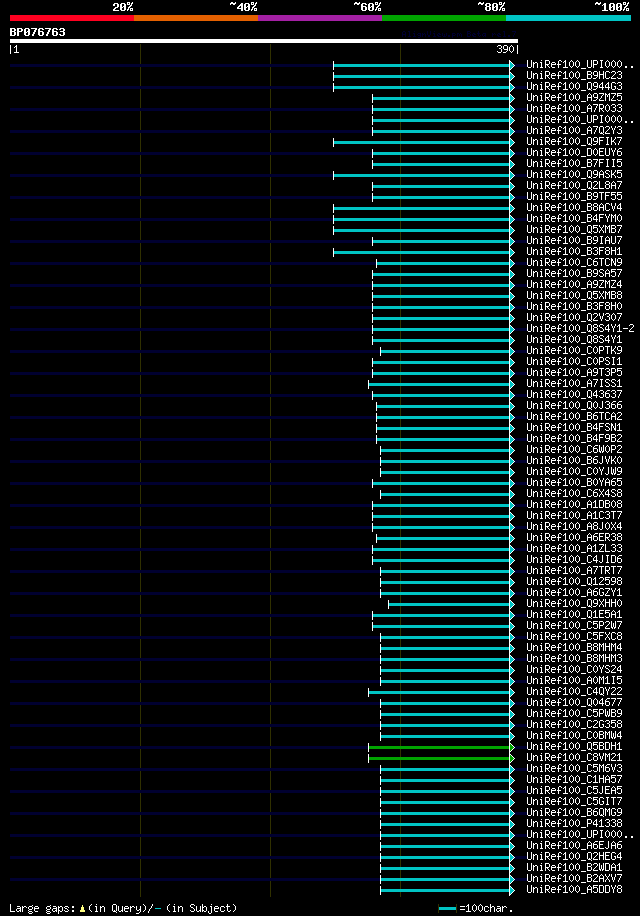Select the UniRef100_C2G358 label
The width and height of the screenshot is (640, 916).
[574, 725]
